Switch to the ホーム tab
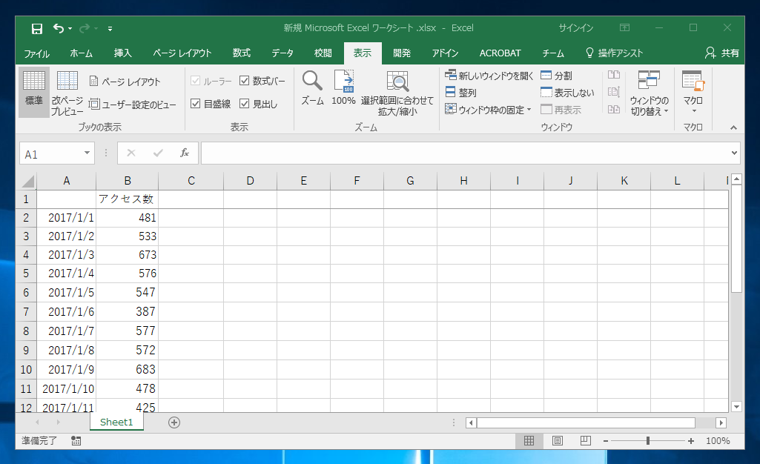The width and height of the screenshot is (760, 464). pos(81,53)
